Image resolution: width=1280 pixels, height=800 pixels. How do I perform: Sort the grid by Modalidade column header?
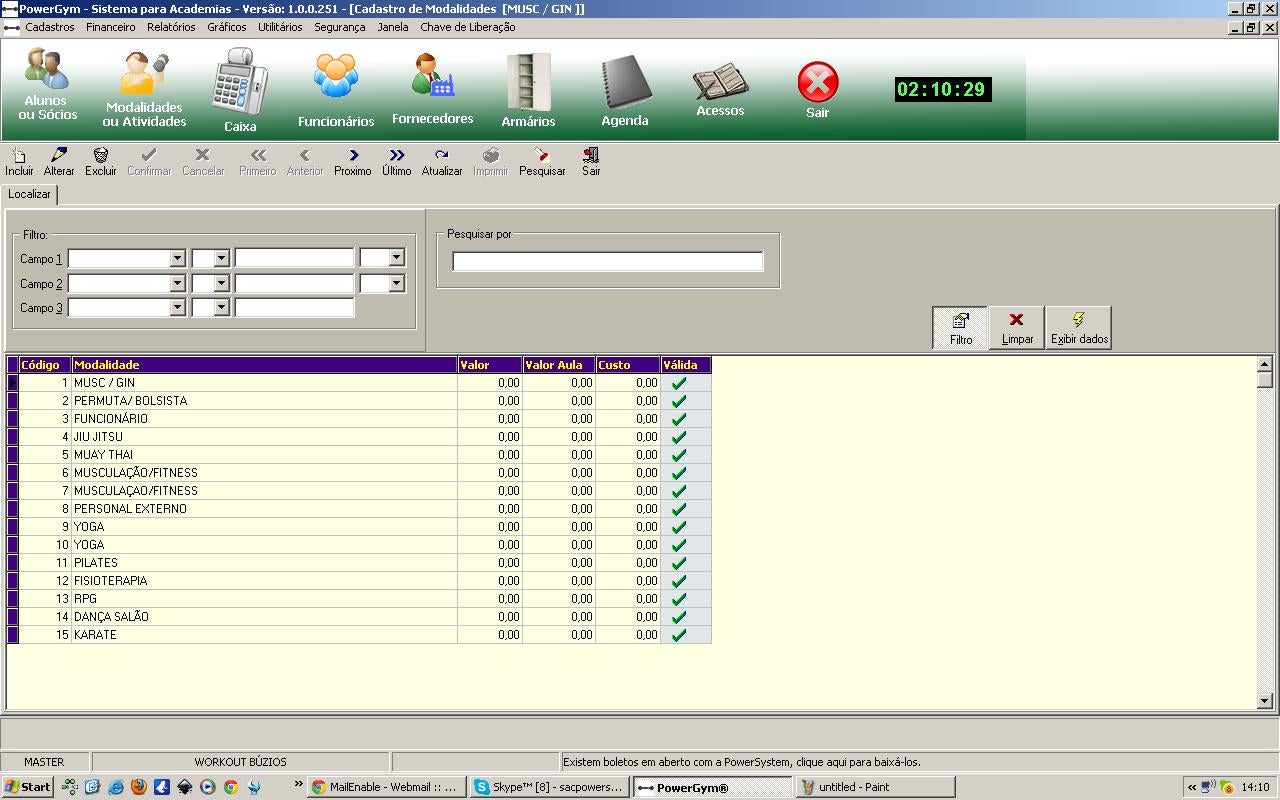pos(264,365)
